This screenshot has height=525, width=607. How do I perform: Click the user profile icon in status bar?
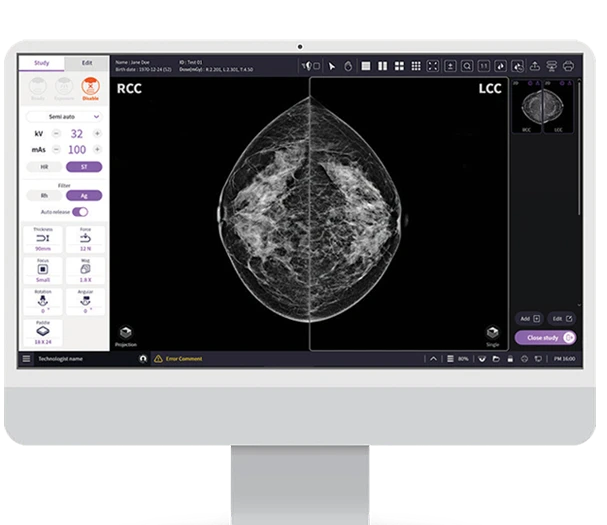pos(143,359)
